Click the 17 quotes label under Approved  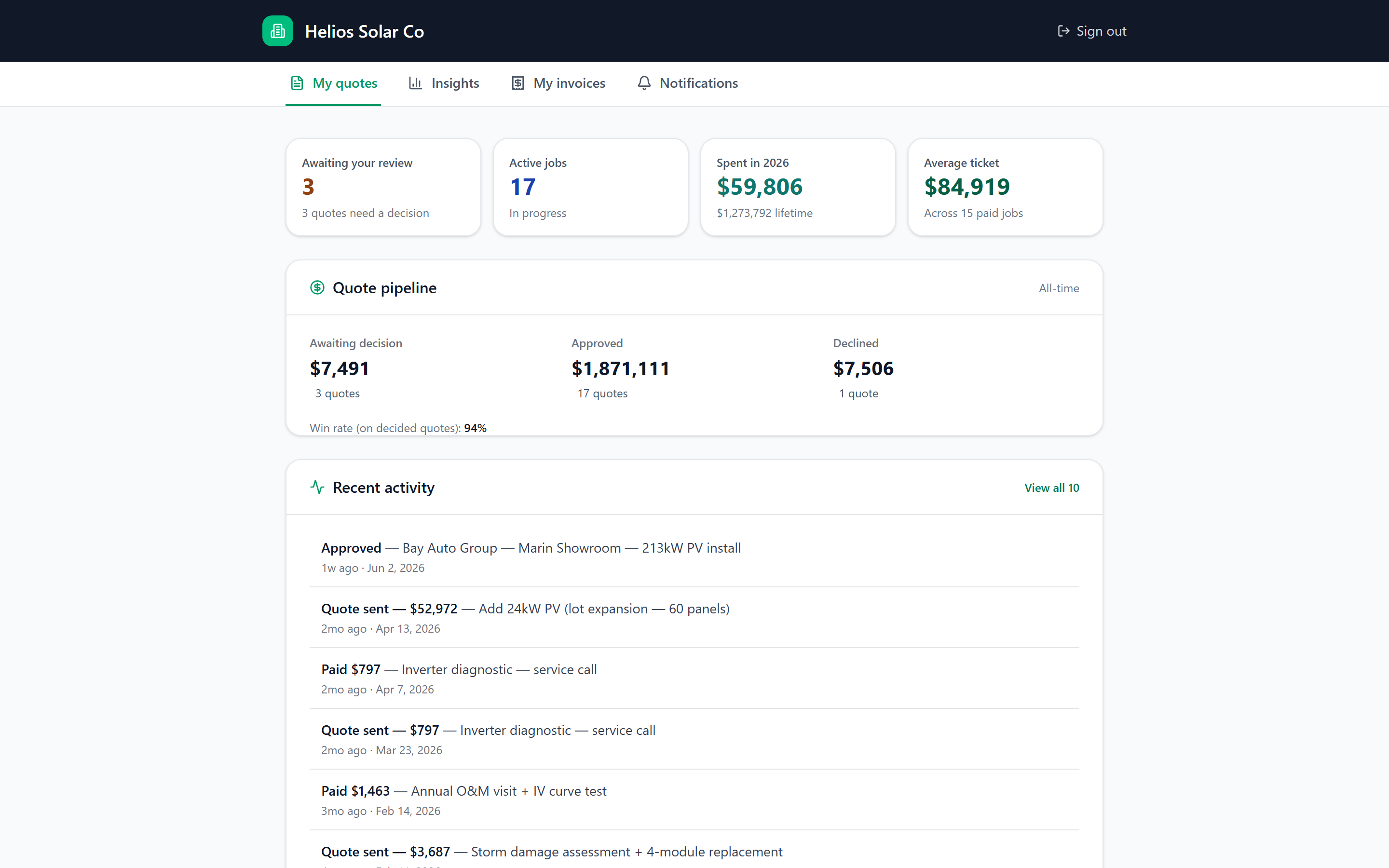pyautogui.click(x=602, y=394)
